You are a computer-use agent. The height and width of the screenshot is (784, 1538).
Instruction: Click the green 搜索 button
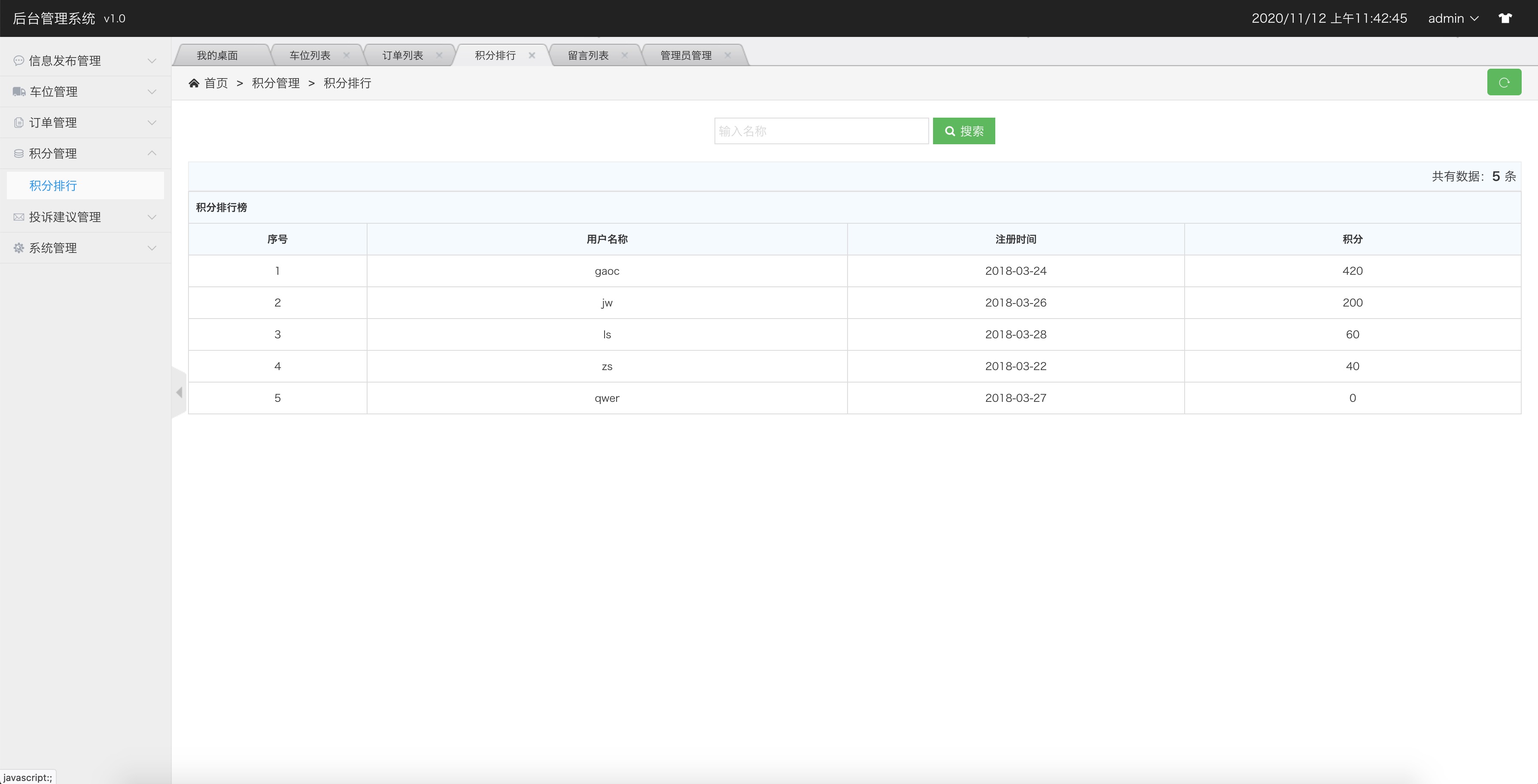[x=964, y=131]
